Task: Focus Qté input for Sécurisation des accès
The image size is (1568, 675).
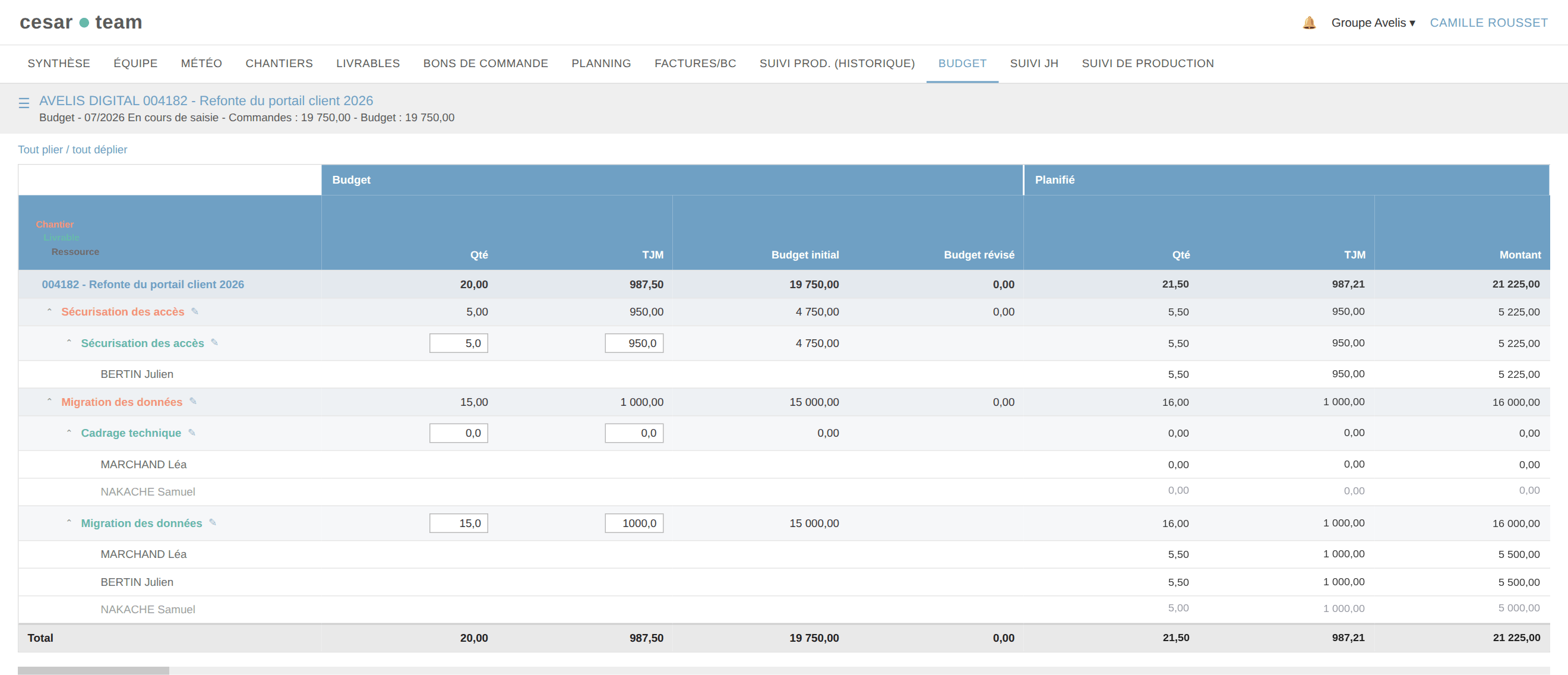Action: coord(459,343)
